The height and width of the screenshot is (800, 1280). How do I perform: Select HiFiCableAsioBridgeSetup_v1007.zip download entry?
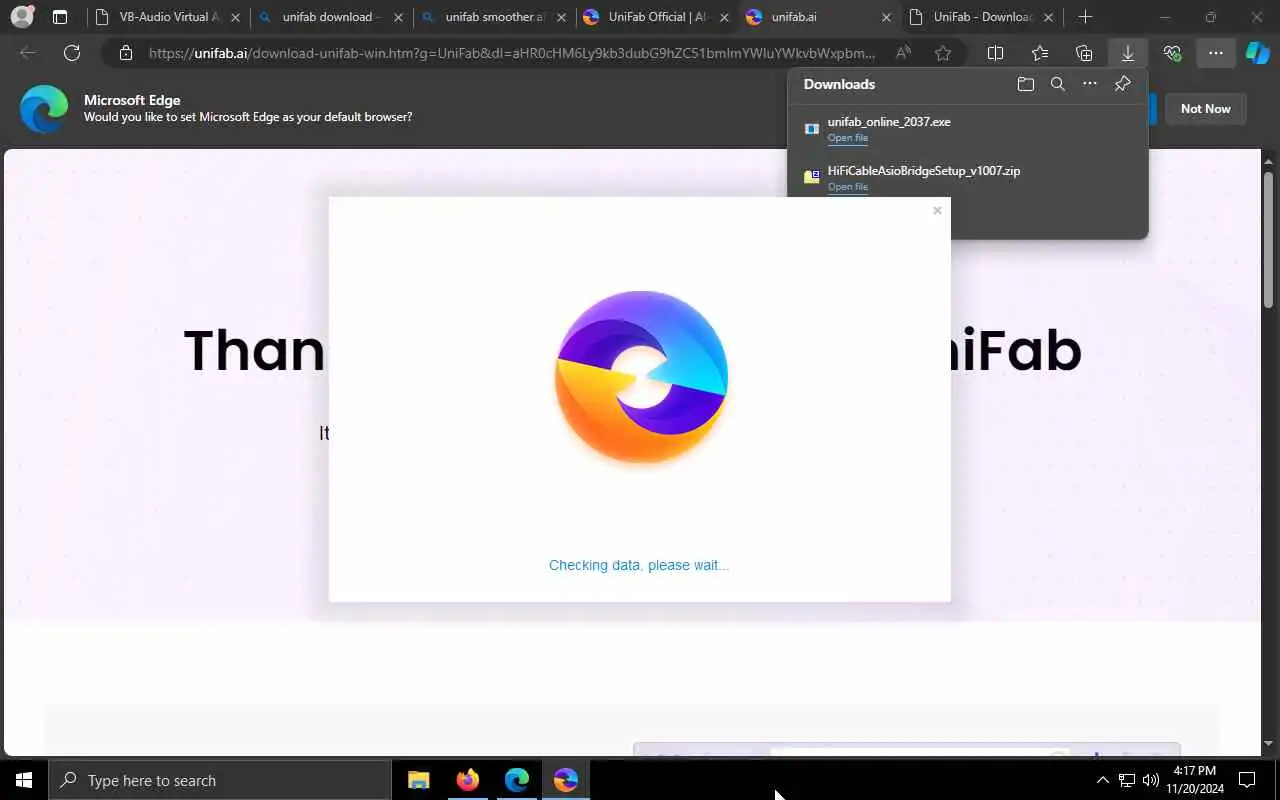coord(968,178)
